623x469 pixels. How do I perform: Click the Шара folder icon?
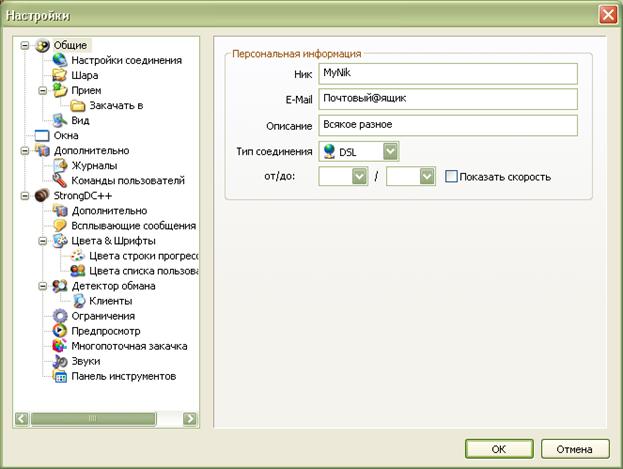click(x=60, y=75)
